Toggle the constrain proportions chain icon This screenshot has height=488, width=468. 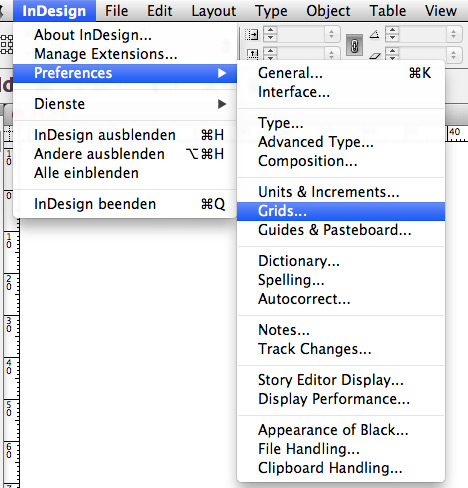tap(354, 46)
